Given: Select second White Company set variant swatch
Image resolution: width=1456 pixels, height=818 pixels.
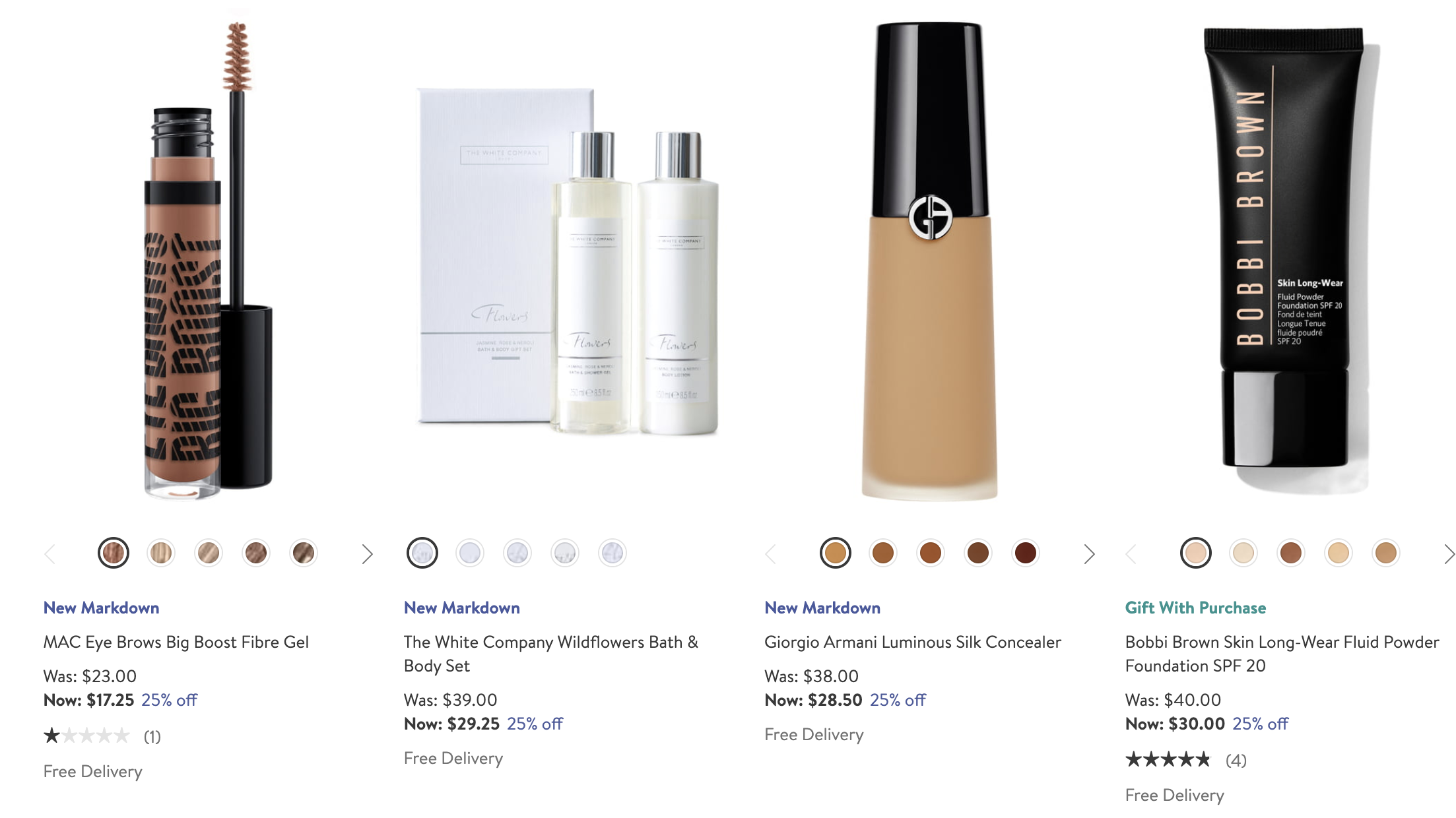Looking at the screenshot, I should (x=470, y=553).
